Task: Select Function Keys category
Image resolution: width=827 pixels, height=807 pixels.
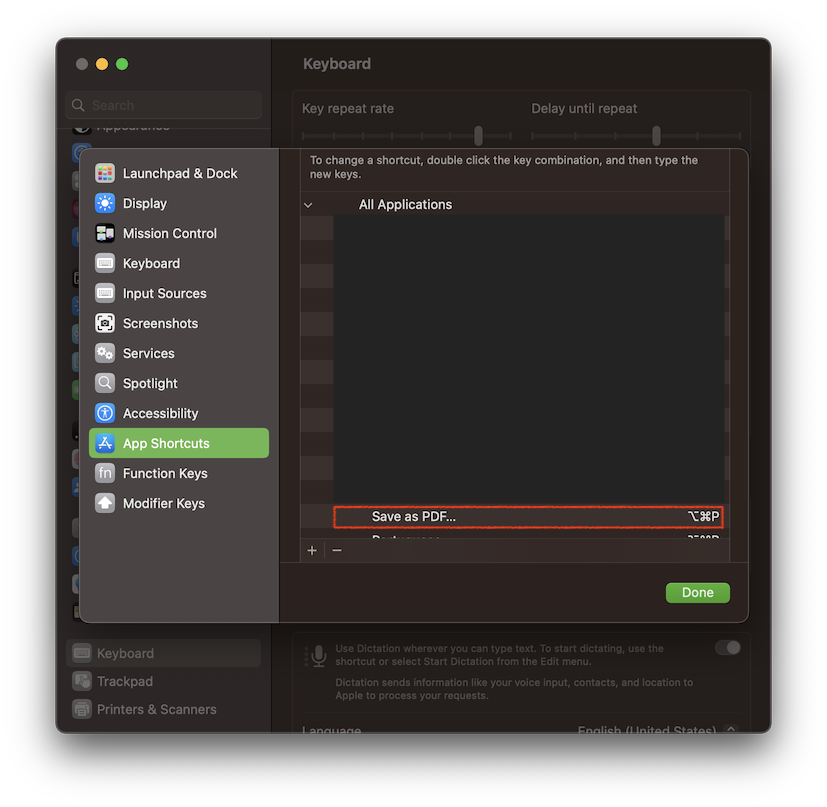Action: click(x=179, y=474)
